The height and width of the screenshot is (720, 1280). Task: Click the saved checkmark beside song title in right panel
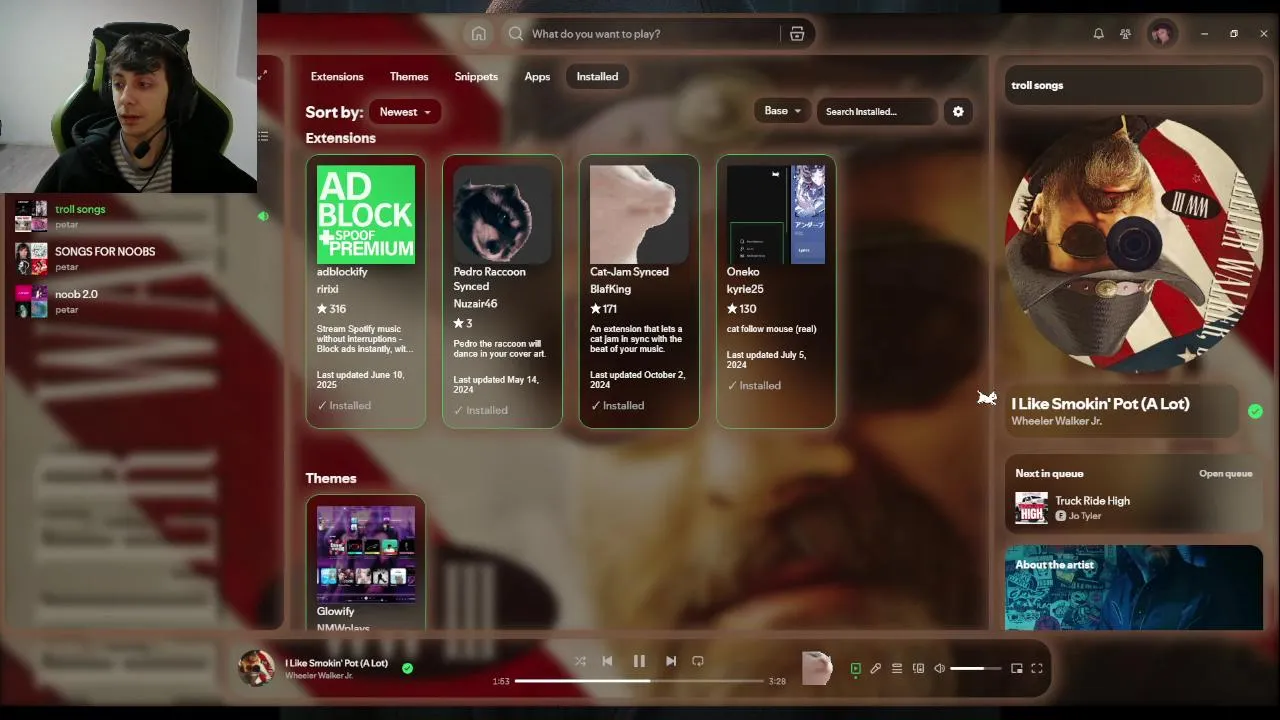tap(1255, 411)
